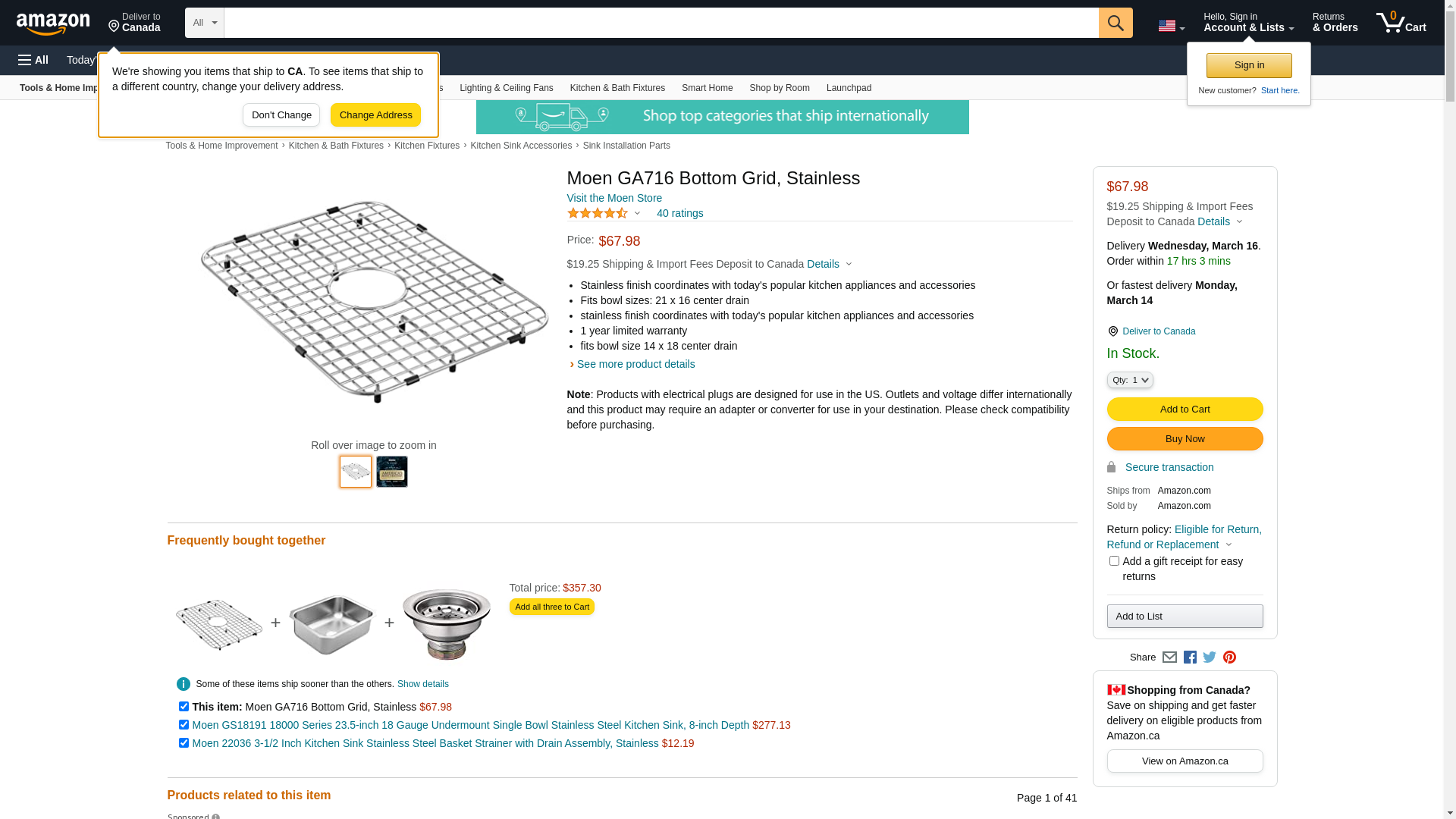The image size is (1456, 819).
Task: Uncheck the Moen 22036 basket strainer item
Action: tap(184, 743)
